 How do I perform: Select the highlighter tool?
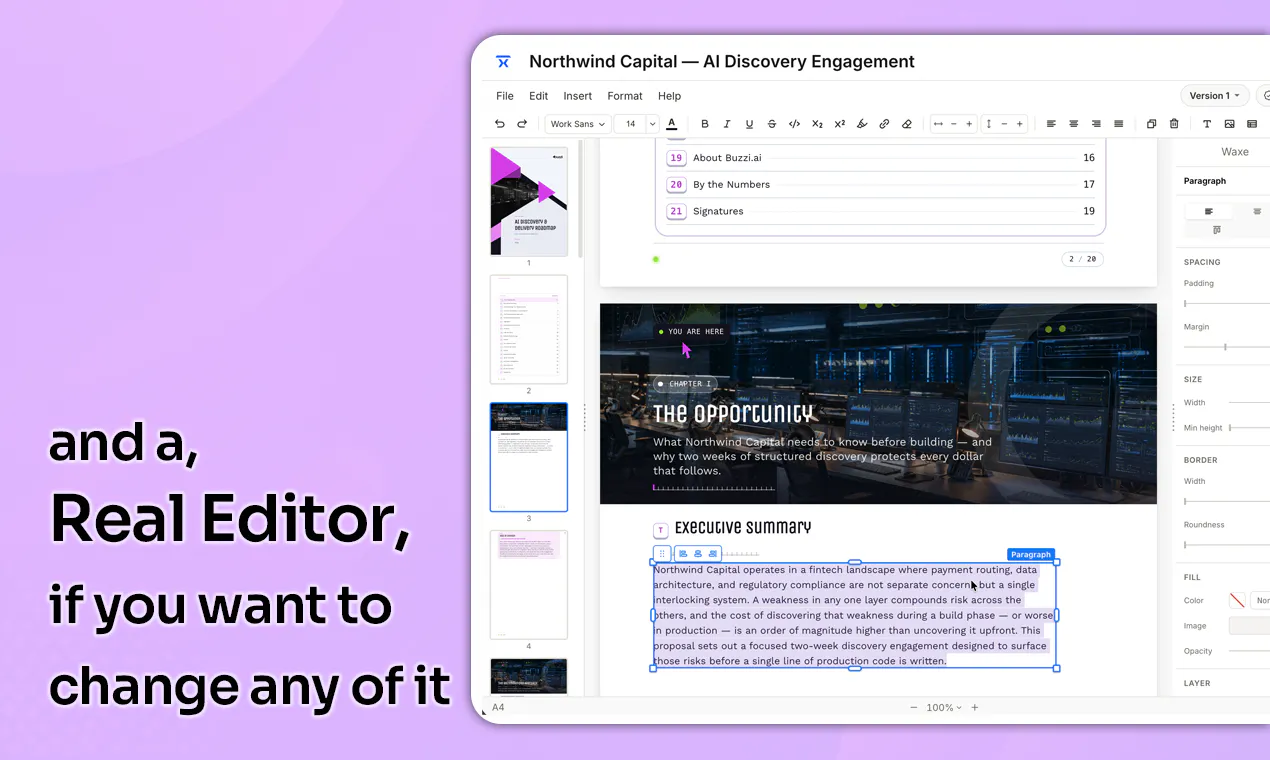point(862,124)
